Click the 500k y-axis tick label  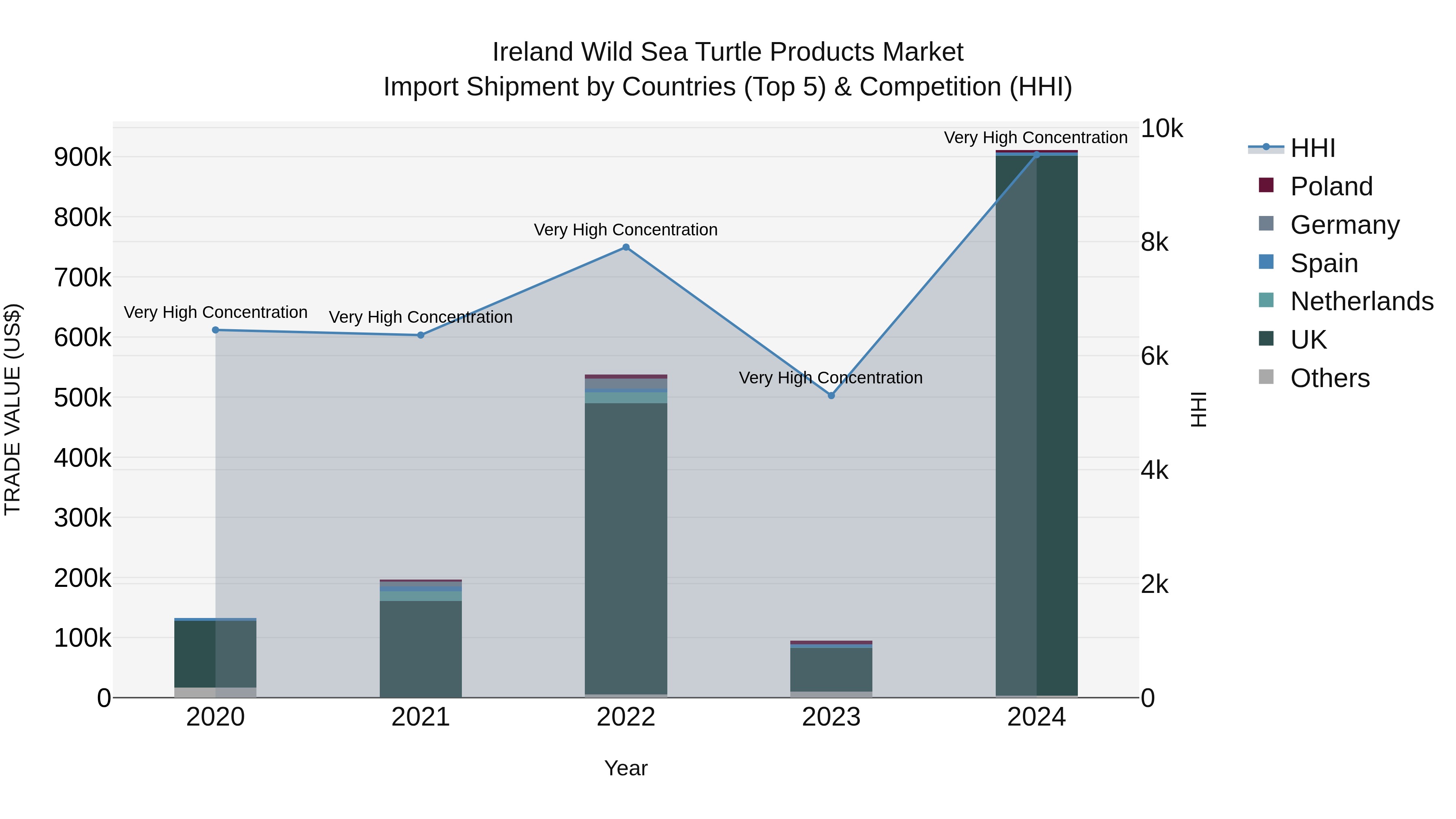(x=83, y=398)
